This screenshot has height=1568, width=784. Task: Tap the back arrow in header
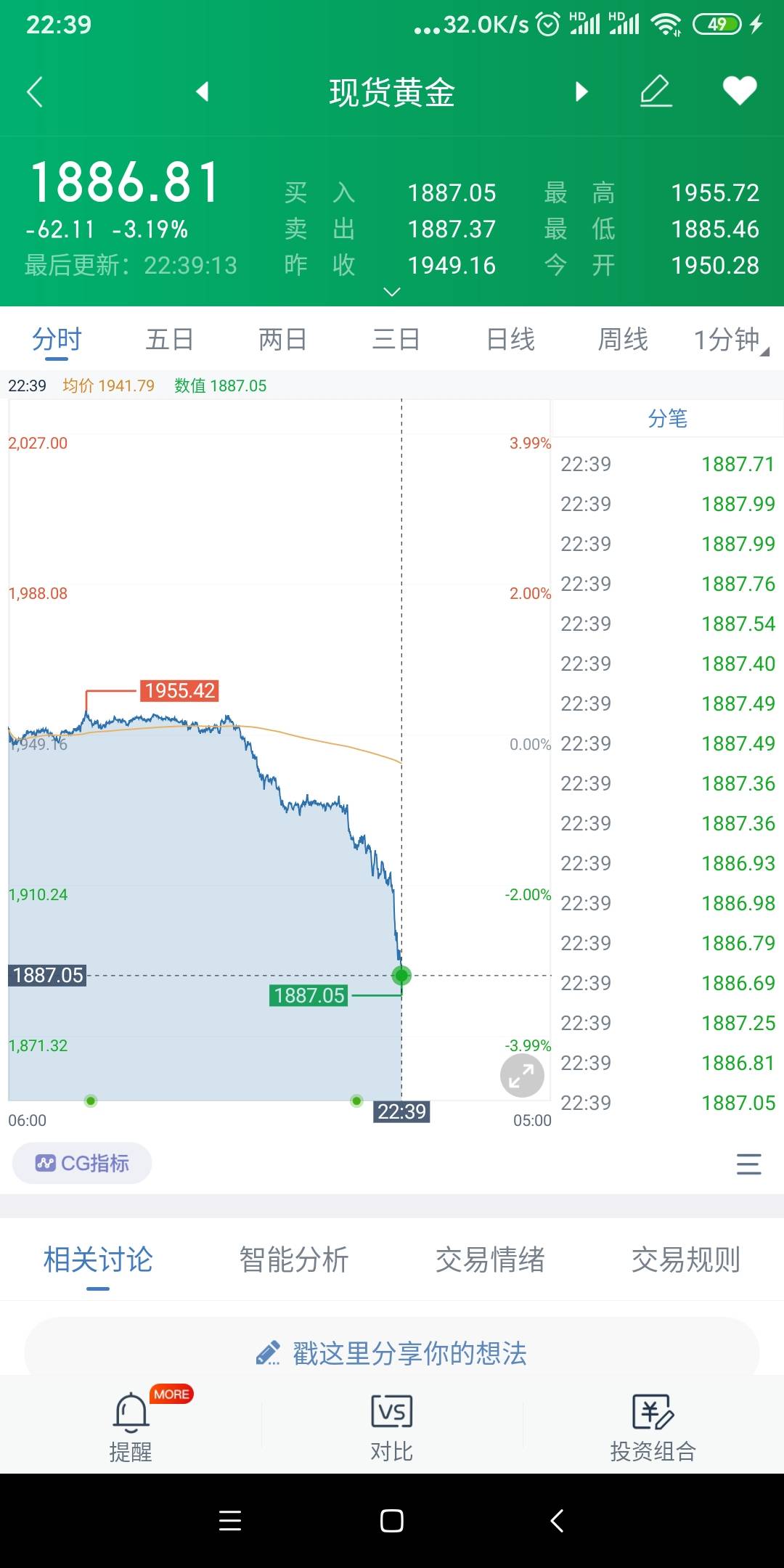35,92
